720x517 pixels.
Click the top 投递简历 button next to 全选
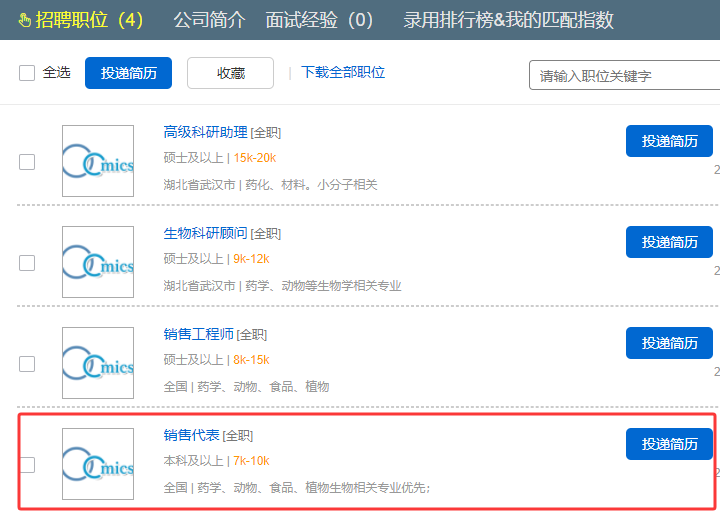point(128,73)
